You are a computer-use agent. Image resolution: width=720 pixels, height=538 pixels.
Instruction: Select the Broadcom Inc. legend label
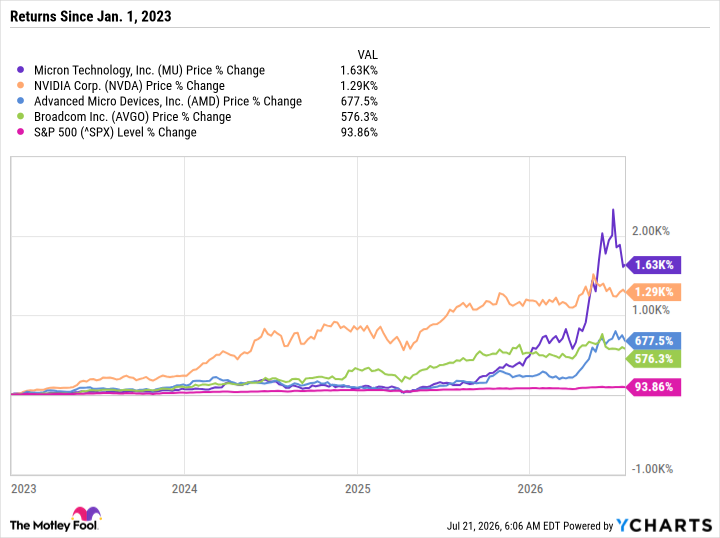(x=132, y=117)
